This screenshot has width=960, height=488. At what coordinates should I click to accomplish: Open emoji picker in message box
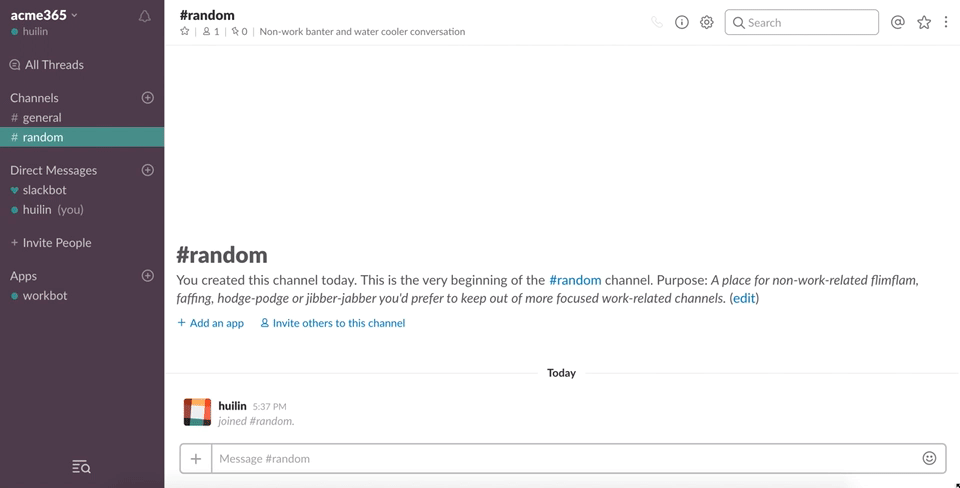pos(929,458)
